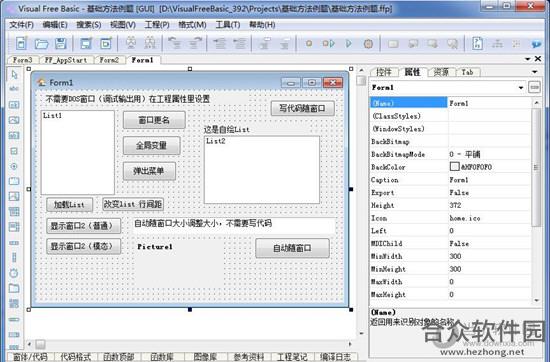Select the Caption property row
This screenshot has height=362, width=550.
point(450,180)
